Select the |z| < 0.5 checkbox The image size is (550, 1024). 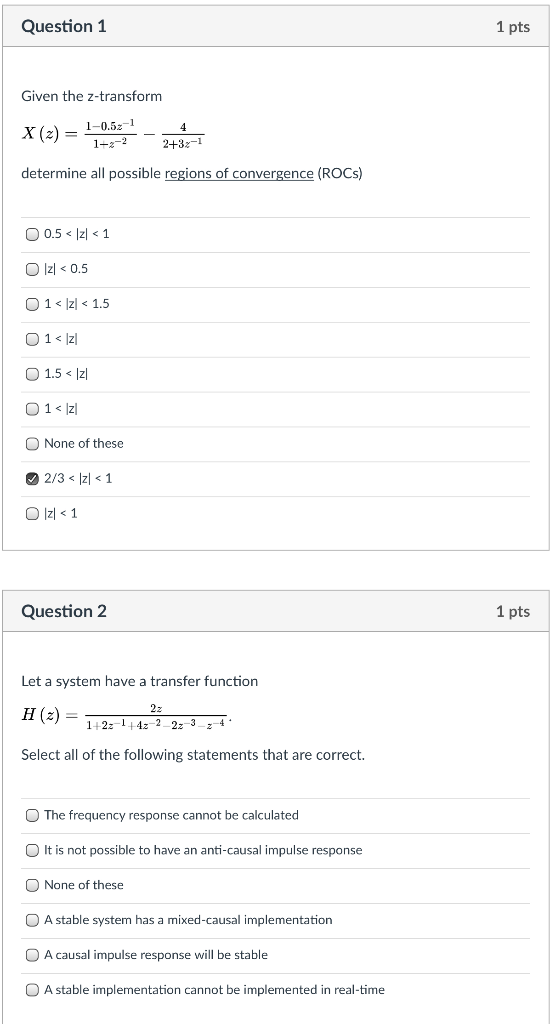click(x=32, y=269)
